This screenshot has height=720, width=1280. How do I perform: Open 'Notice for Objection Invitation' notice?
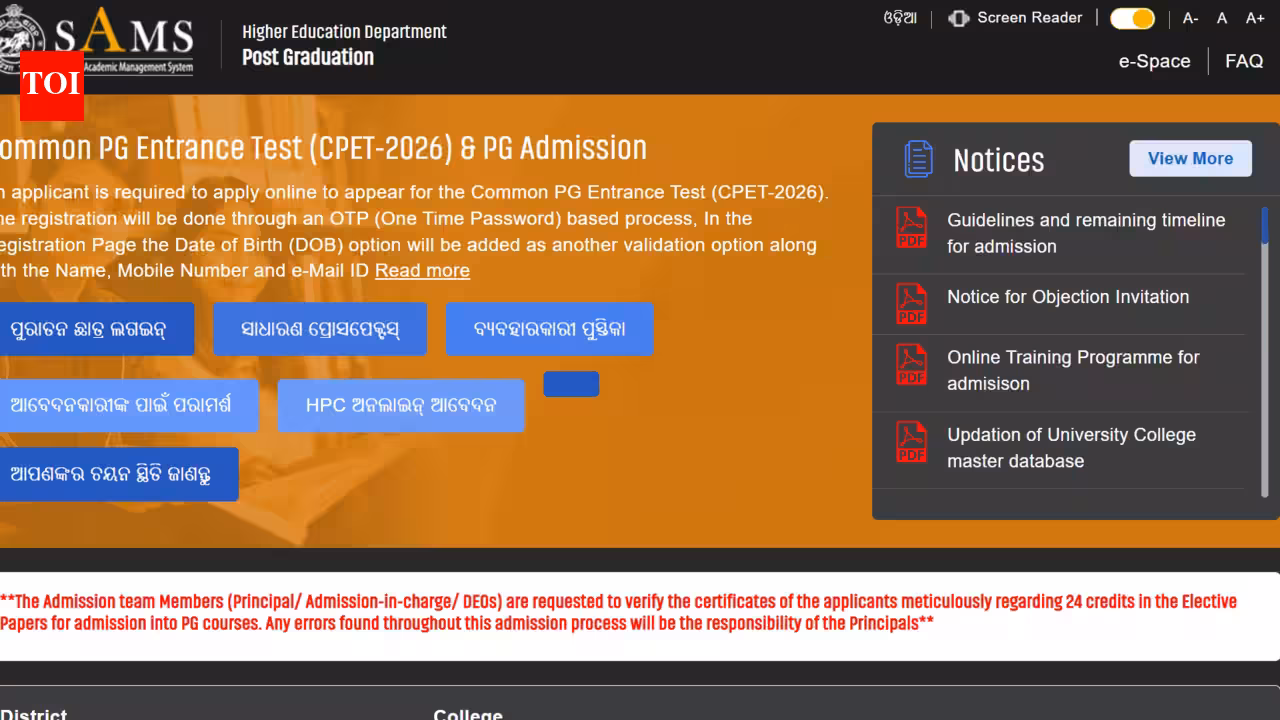pyautogui.click(x=1068, y=297)
